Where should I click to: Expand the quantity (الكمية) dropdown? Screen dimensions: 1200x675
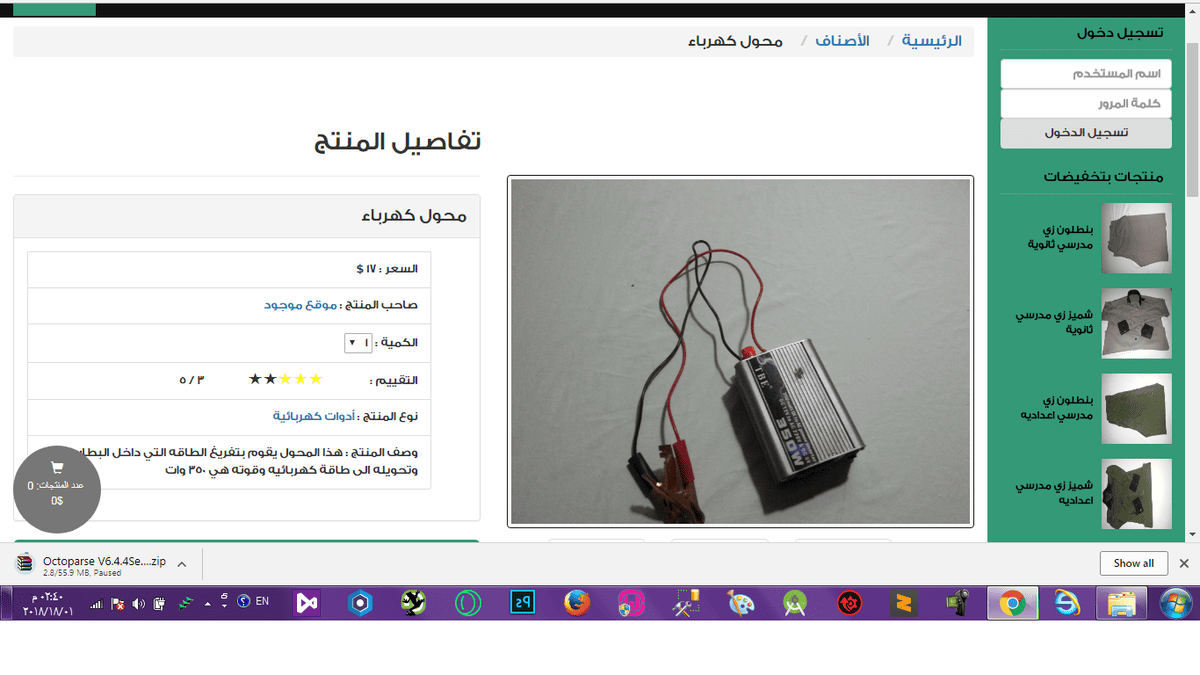click(358, 343)
